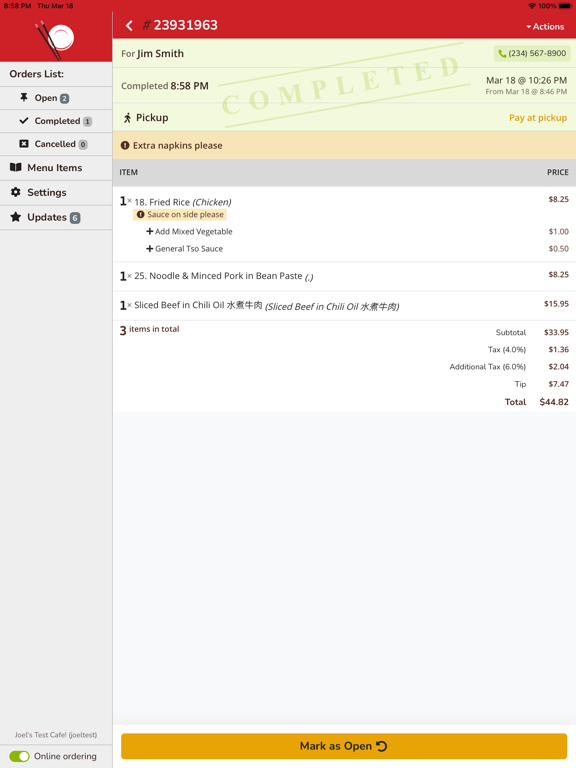The height and width of the screenshot is (768, 576).
Task: Click the Updates badge showing 6
Action: [75, 217]
